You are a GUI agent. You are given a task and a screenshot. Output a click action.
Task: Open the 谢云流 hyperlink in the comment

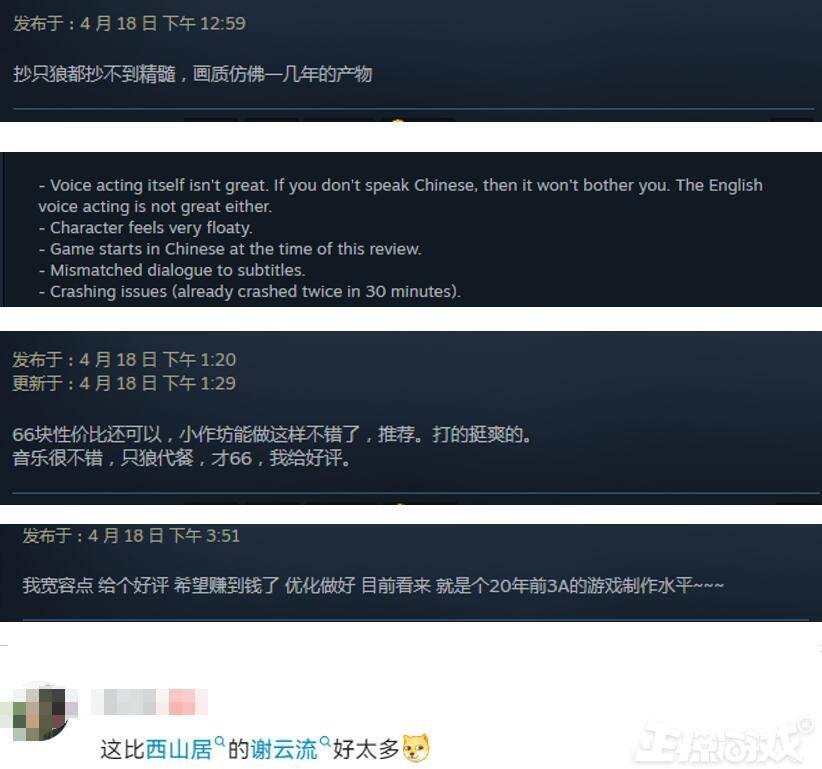[x=284, y=749]
